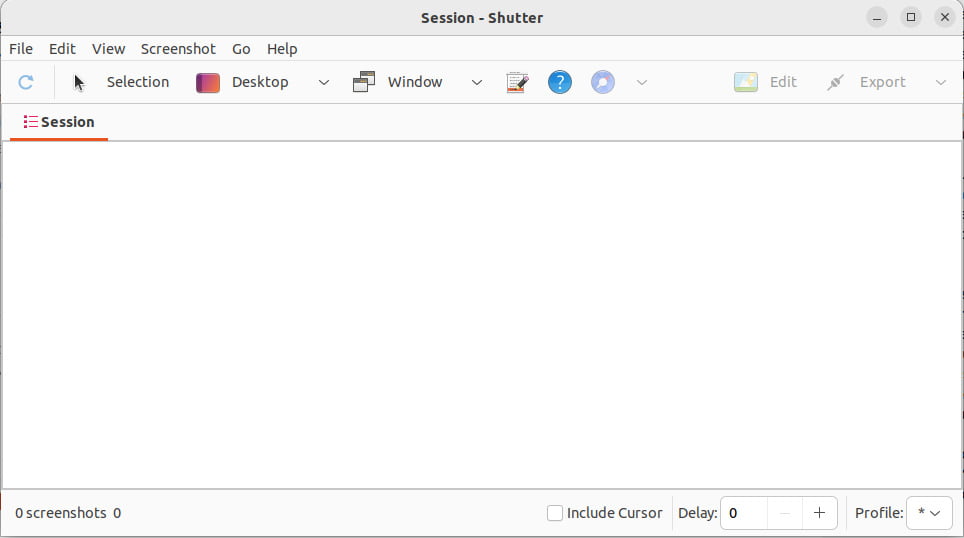Enable the Include Cursor checkbox

(x=555, y=513)
